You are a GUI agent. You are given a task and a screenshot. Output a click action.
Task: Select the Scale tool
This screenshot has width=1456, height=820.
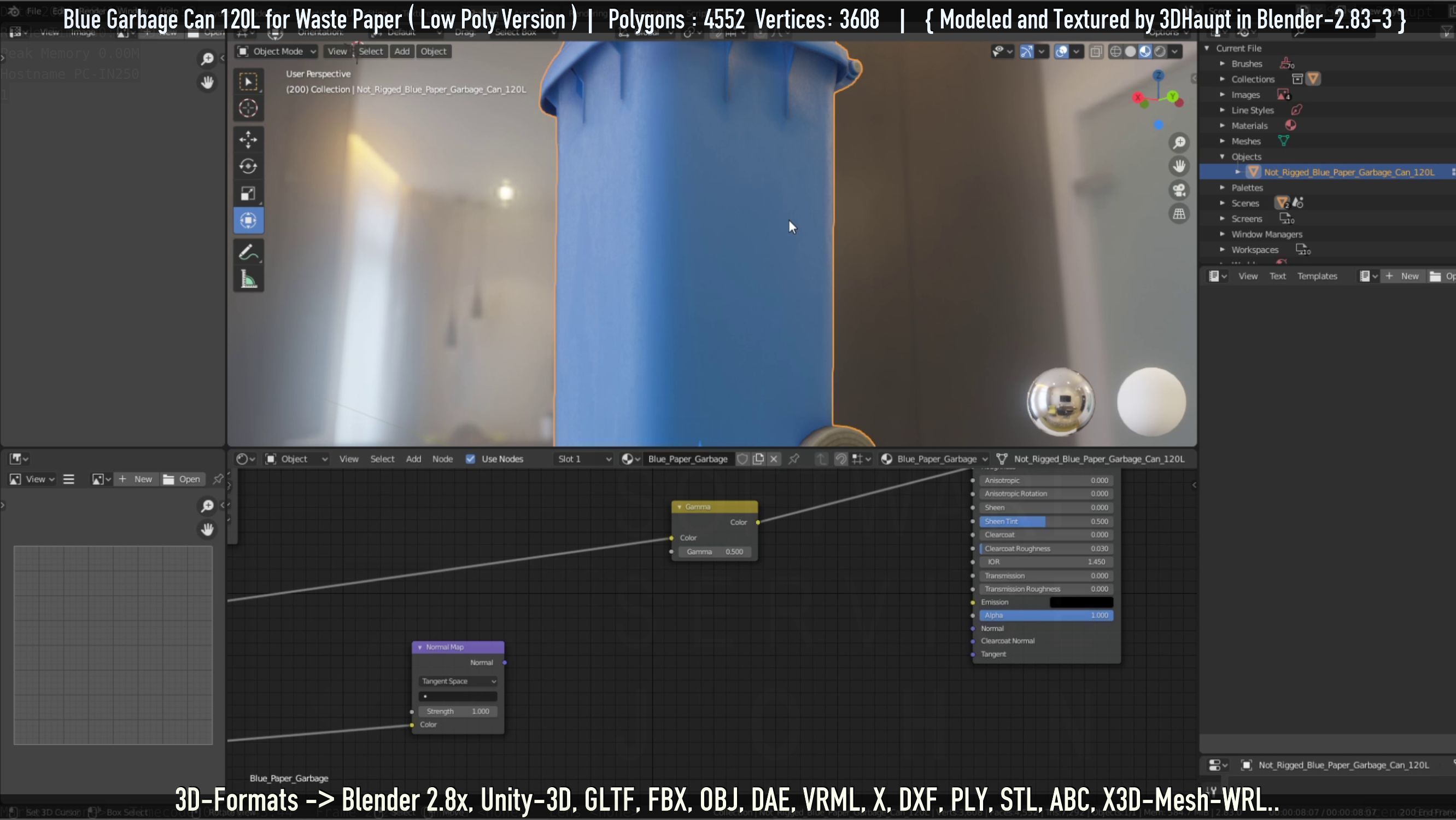[248, 194]
